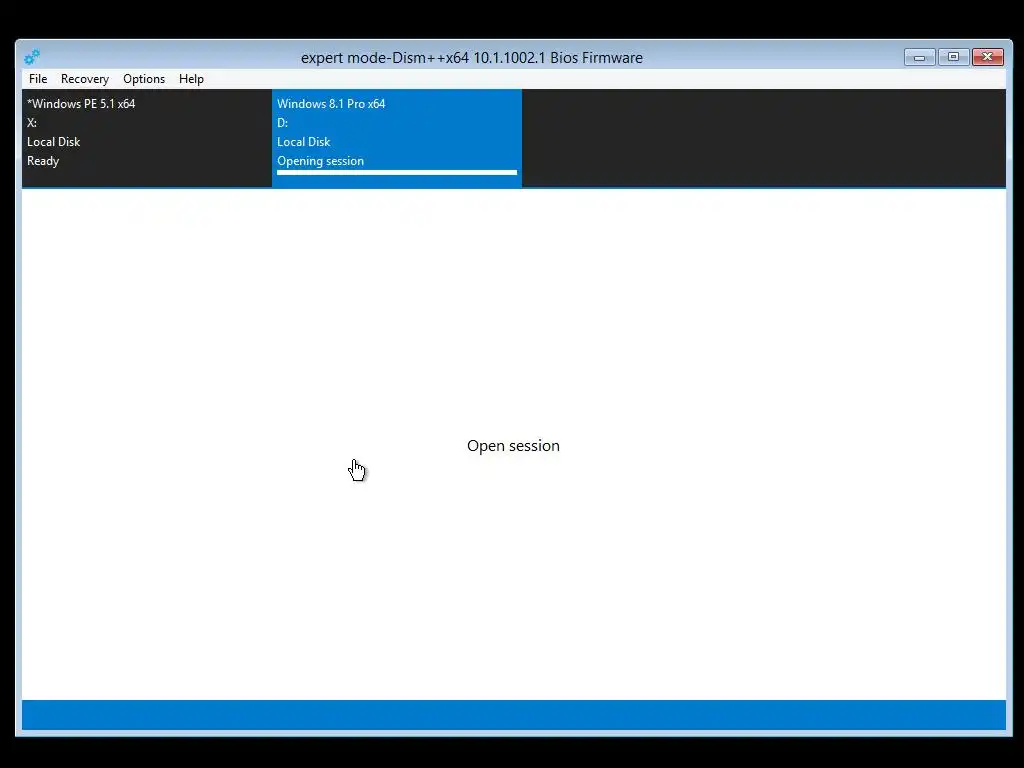Click the Ready status text
1024x768 pixels.
click(43, 161)
